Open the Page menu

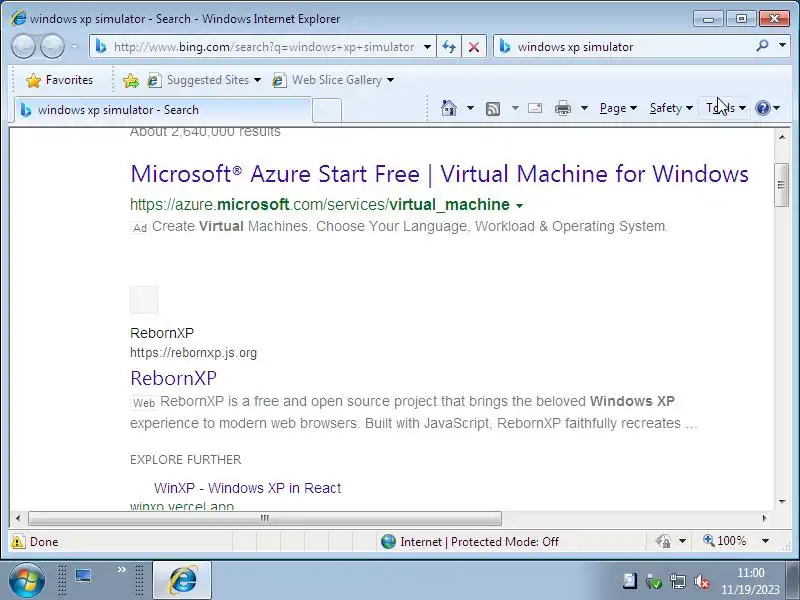point(618,108)
